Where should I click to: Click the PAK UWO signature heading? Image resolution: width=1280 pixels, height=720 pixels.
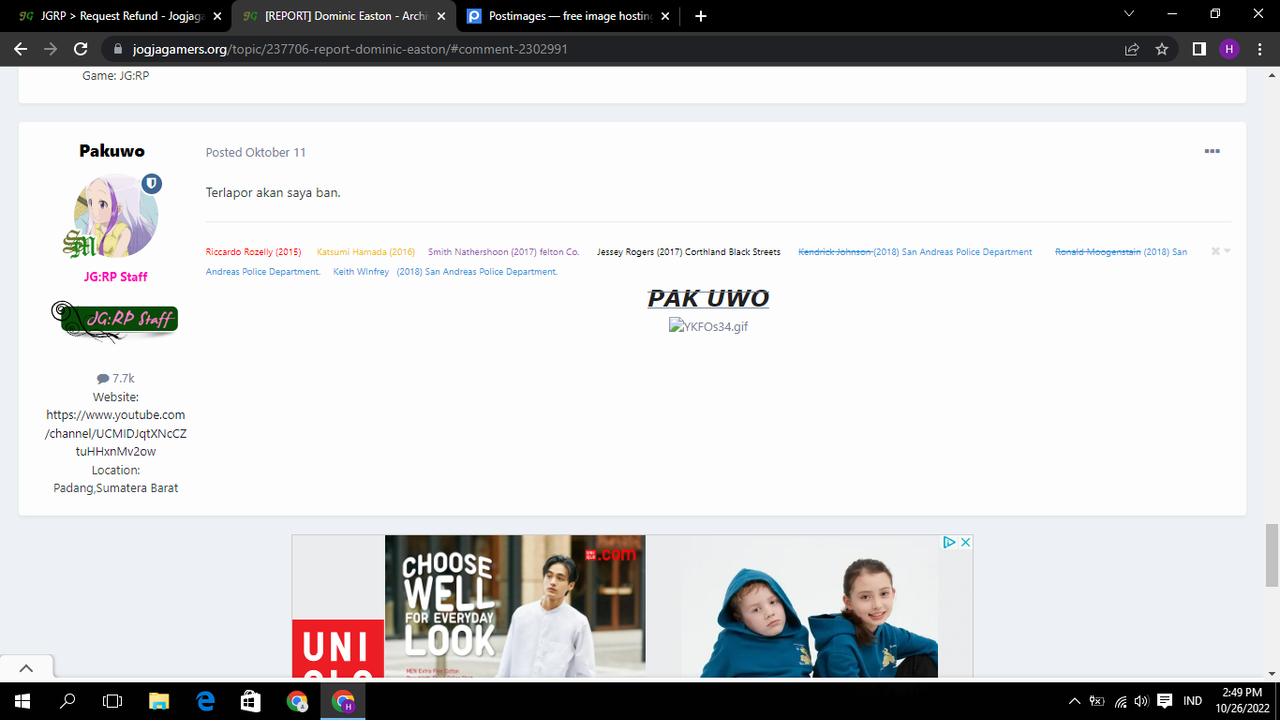click(x=708, y=298)
